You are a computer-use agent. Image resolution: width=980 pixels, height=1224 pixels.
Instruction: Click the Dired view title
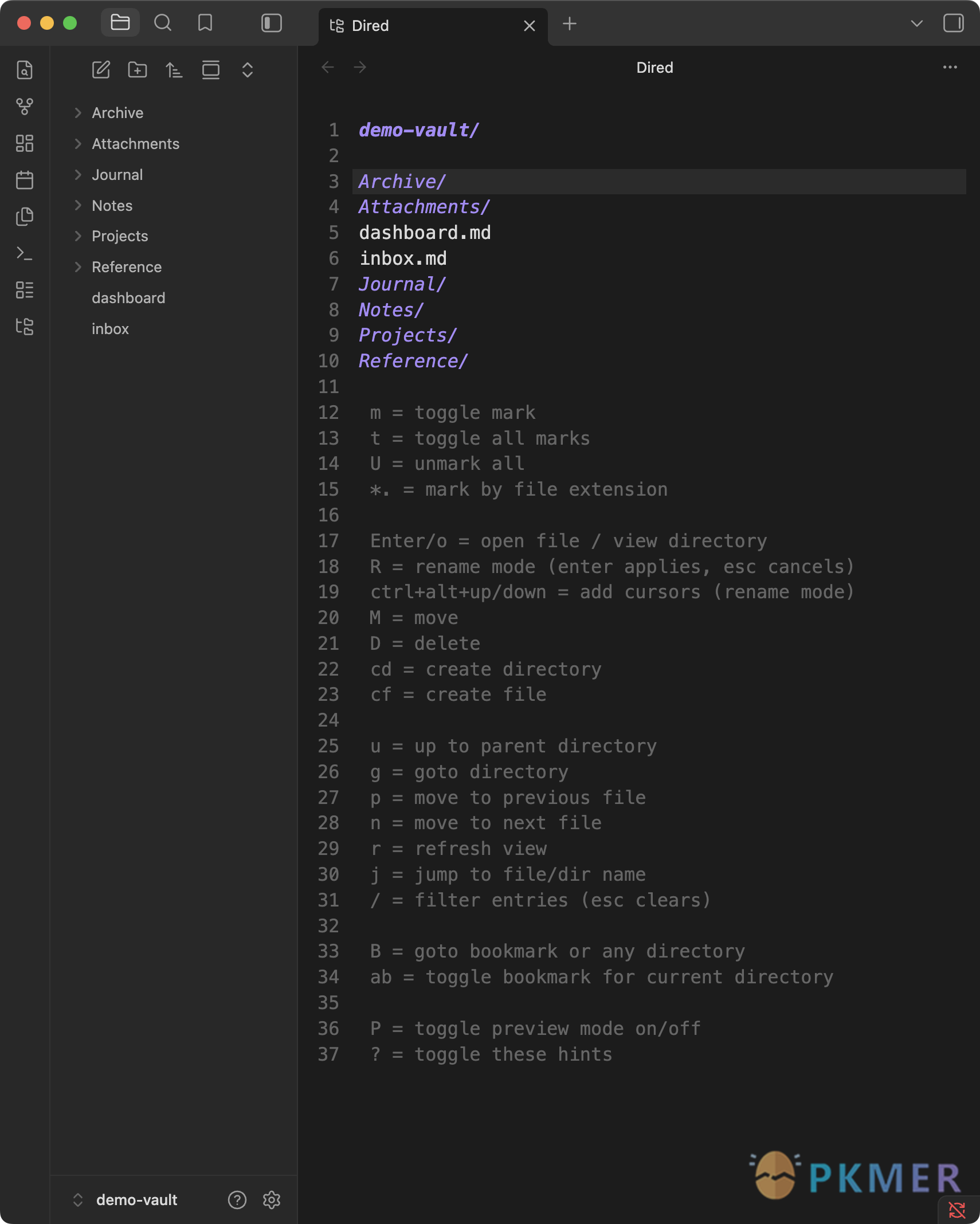(x=654, y=68)
